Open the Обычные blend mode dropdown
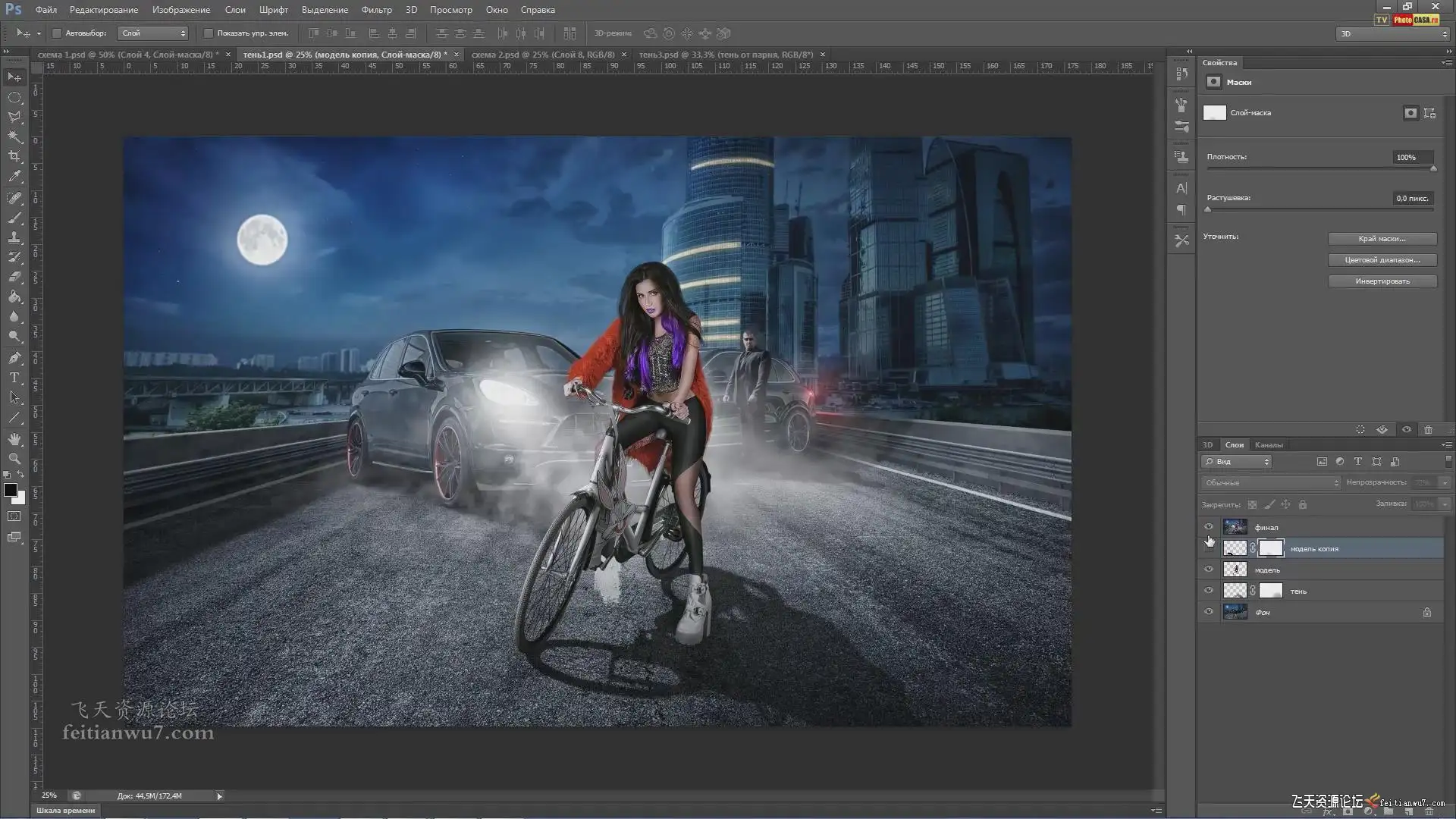 click(1271, 483)
